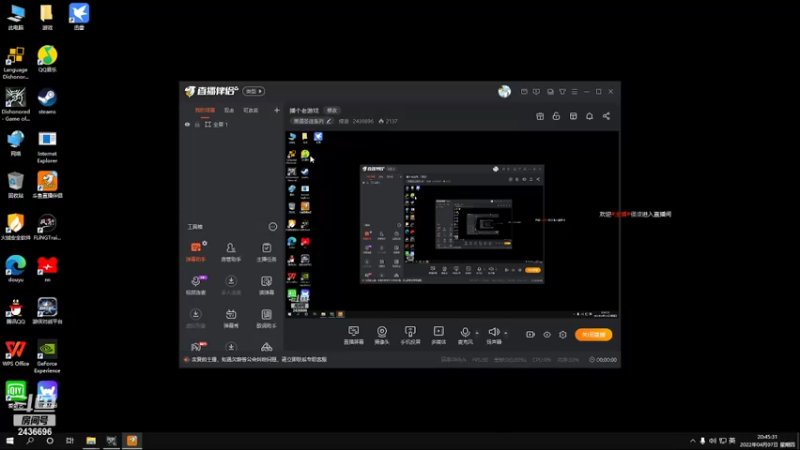Open the 弹幕秀 danmaku show tool
Viewport: 800px width, 450px height.
tap(231, 318)
